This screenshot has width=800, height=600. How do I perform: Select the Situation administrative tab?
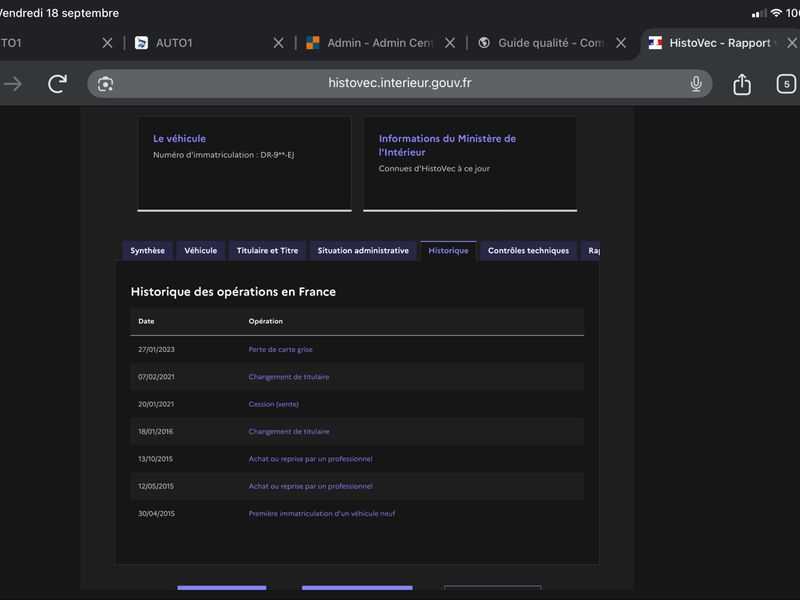pos(363,251)
